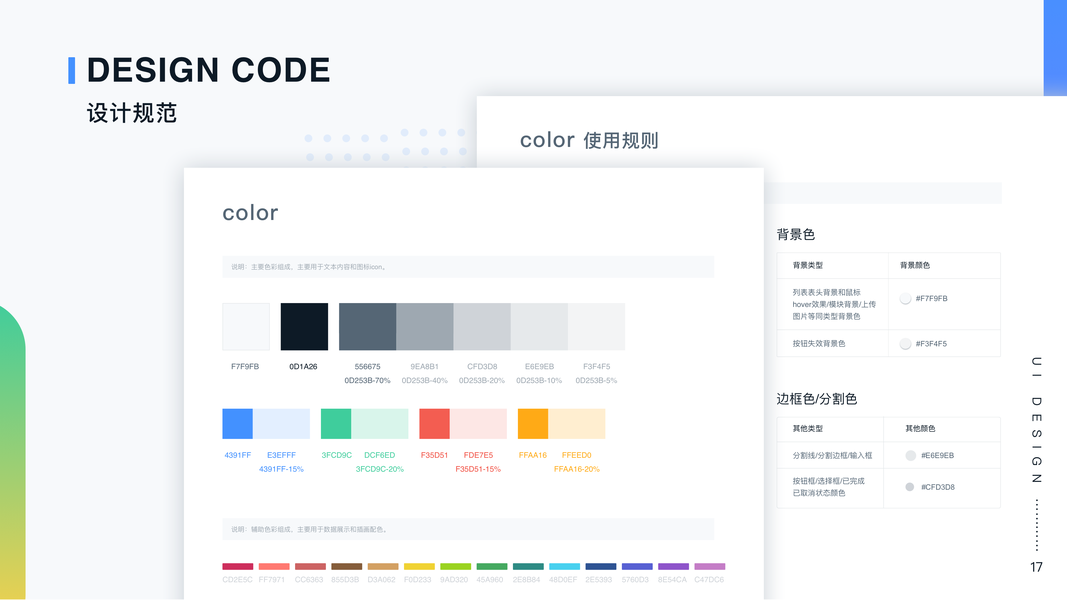Click the 列表表头背景和鼠标 hover description cell
This screenshot has width=1067, height=600.
click(x=834, y=304)
